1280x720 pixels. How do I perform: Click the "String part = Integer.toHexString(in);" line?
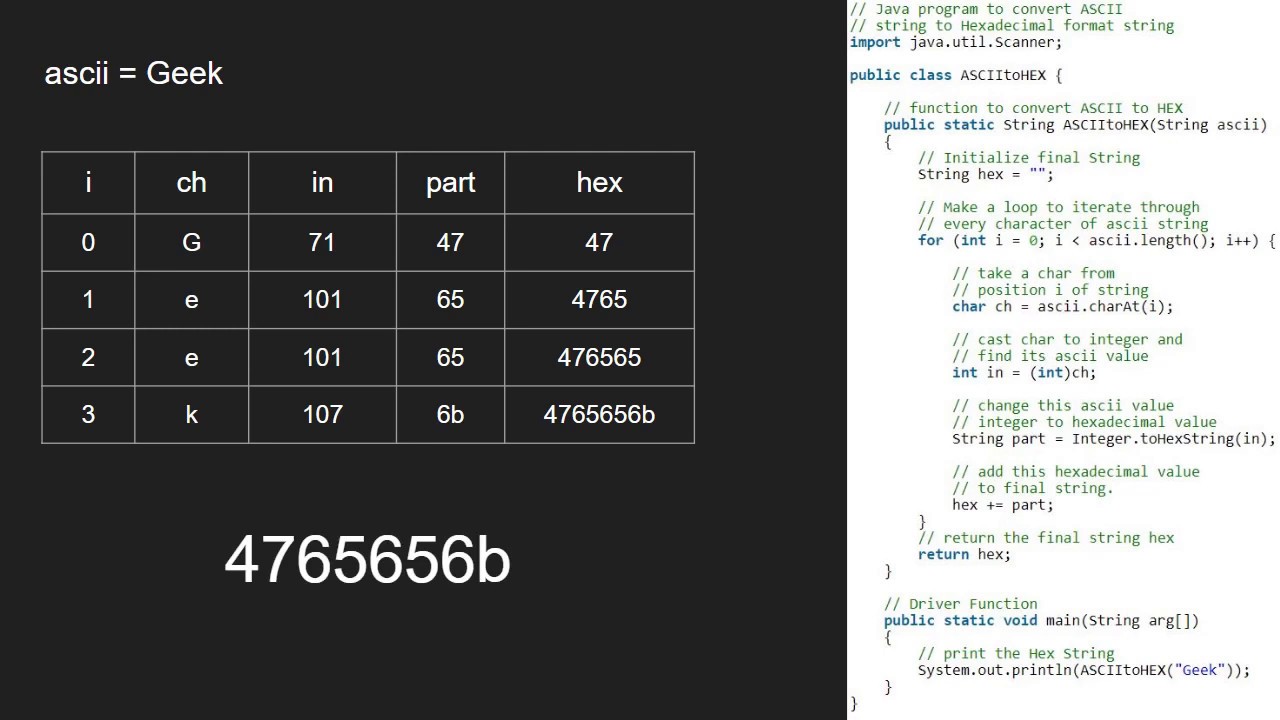click(1114, 438)
